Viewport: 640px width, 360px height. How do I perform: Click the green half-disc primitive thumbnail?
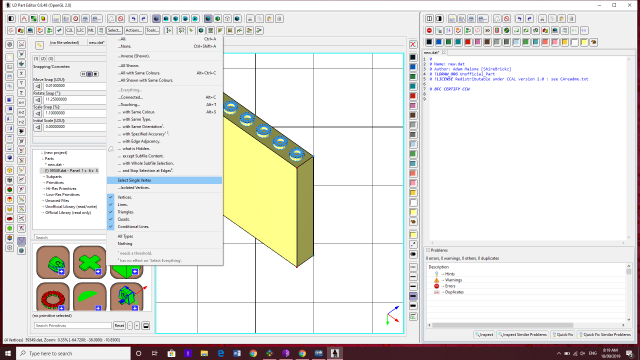[90, 297]
